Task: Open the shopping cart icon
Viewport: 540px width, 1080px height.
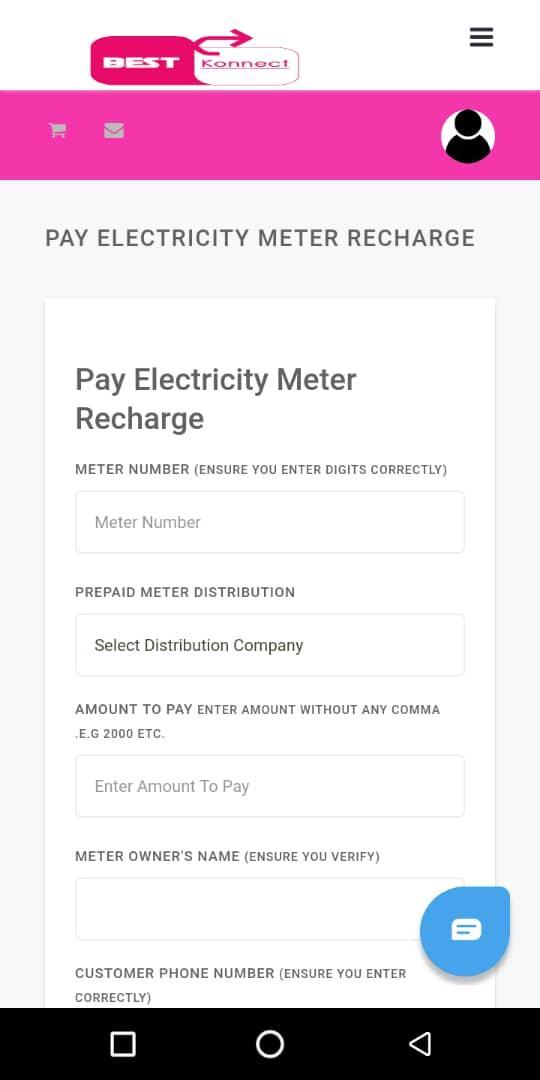Action: coord(57,130)
